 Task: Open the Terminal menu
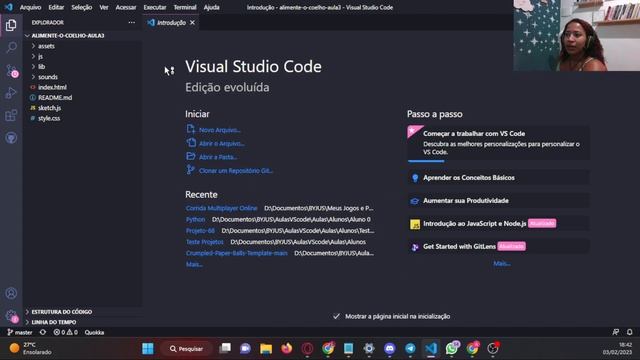185,7
